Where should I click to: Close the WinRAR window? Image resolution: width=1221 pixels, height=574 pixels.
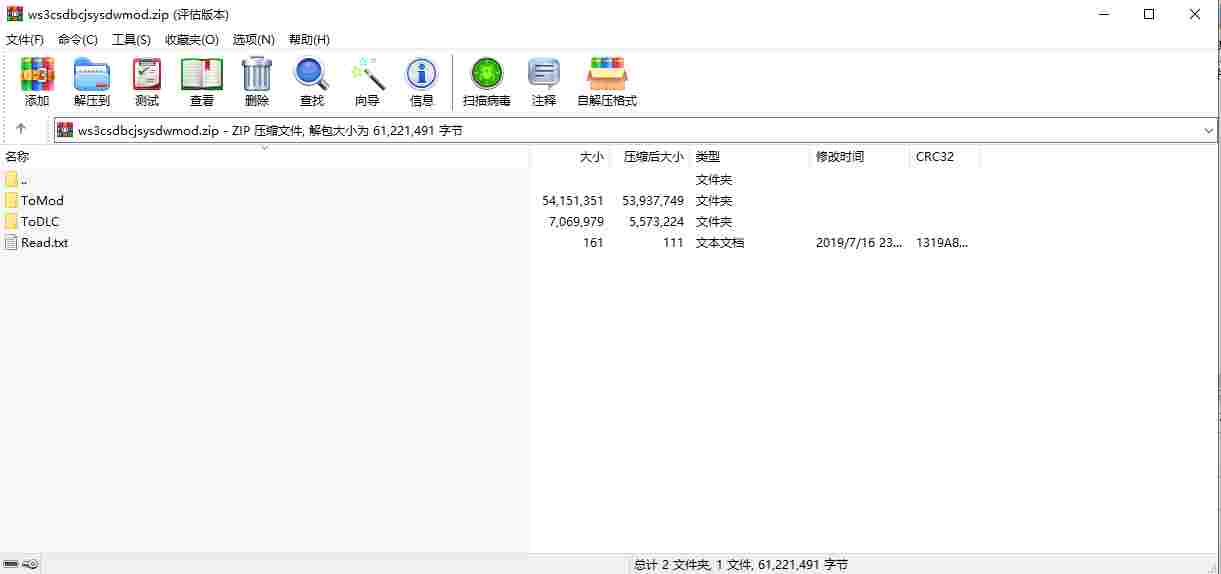click(1195, 14)
